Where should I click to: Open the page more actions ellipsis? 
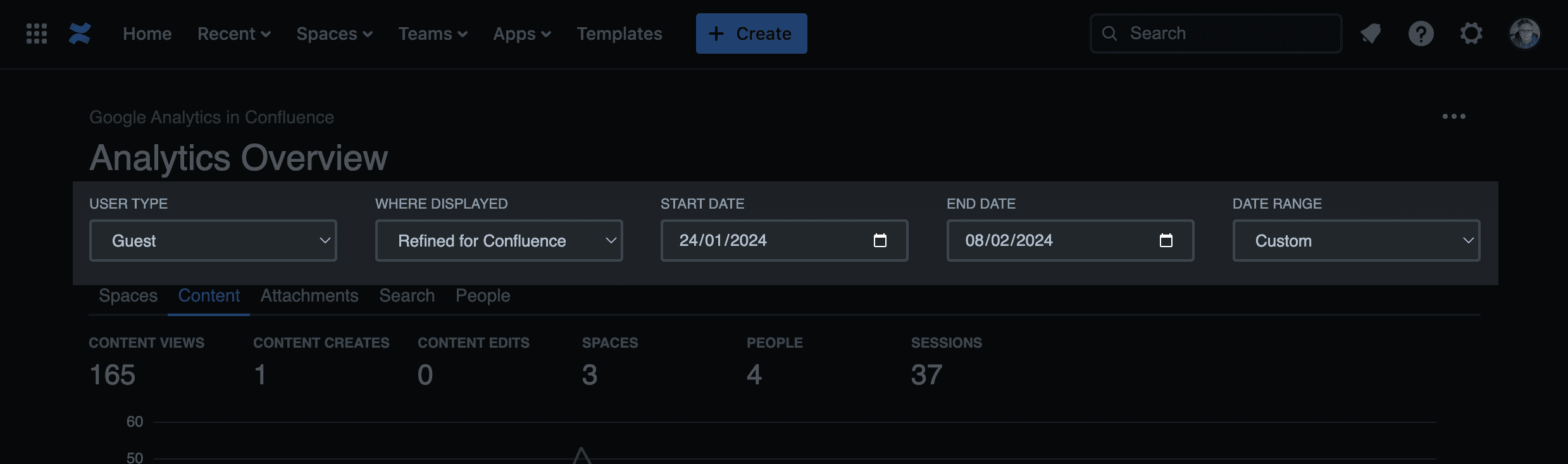pos(1453,116)
